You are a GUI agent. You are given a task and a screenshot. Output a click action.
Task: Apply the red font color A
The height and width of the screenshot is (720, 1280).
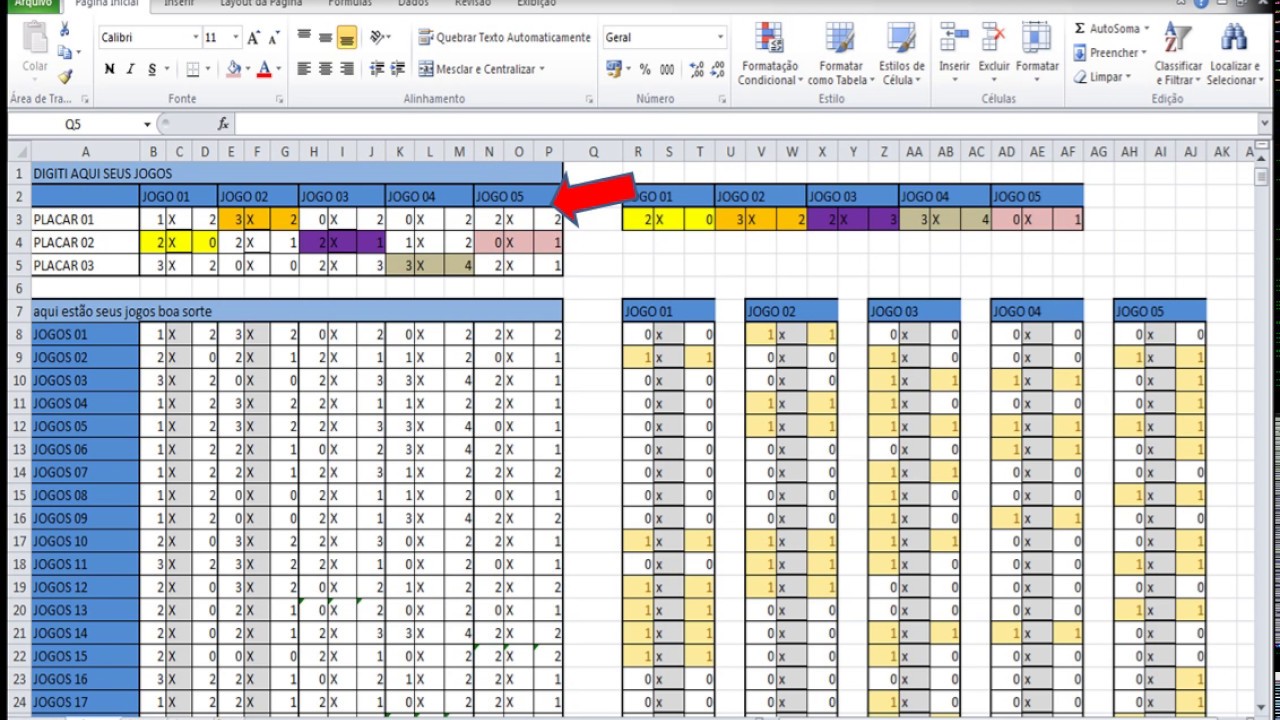point(264,69)
